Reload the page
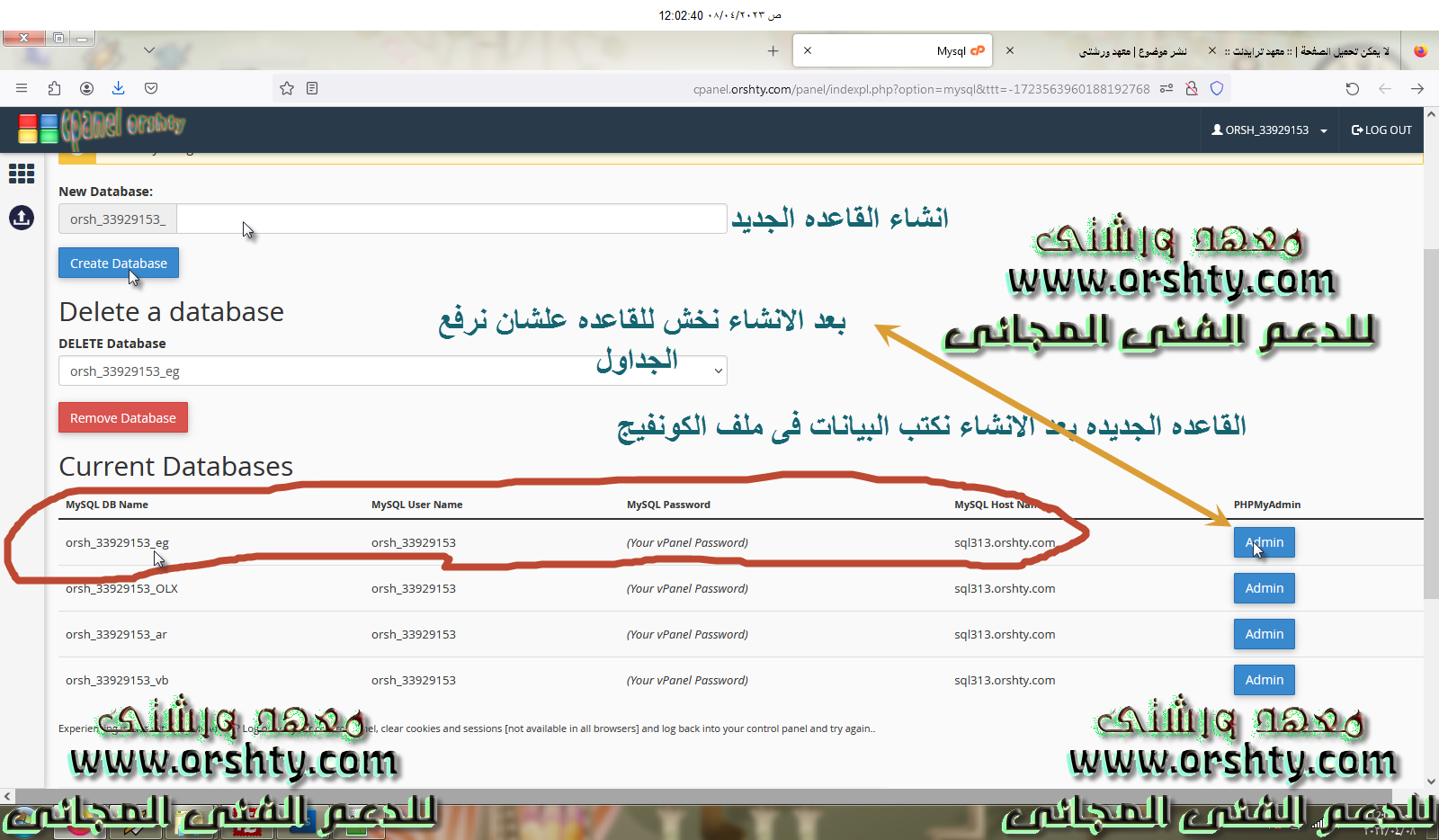 [x=1352, y=88]
